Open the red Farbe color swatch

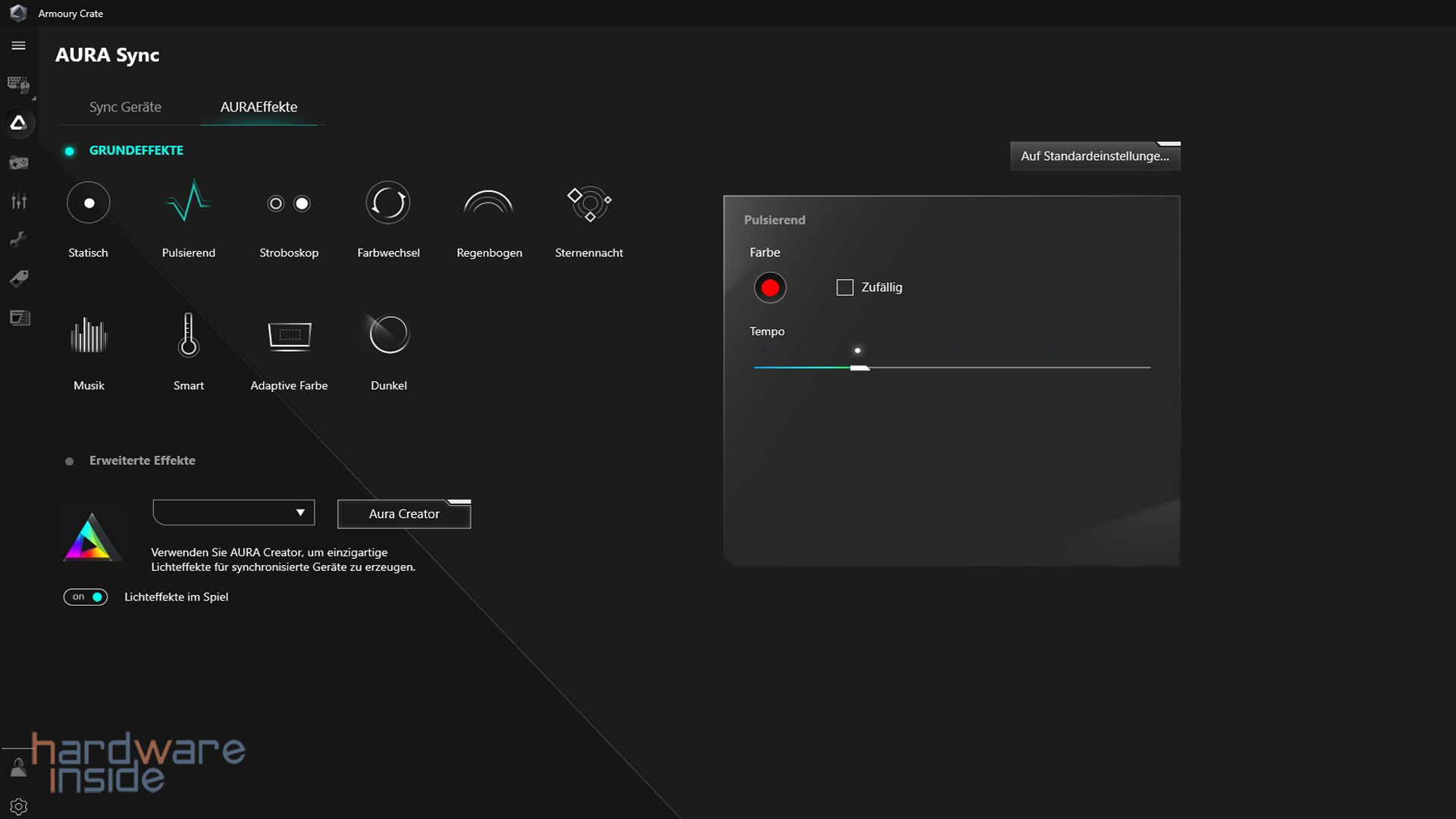tap(770, 288)
